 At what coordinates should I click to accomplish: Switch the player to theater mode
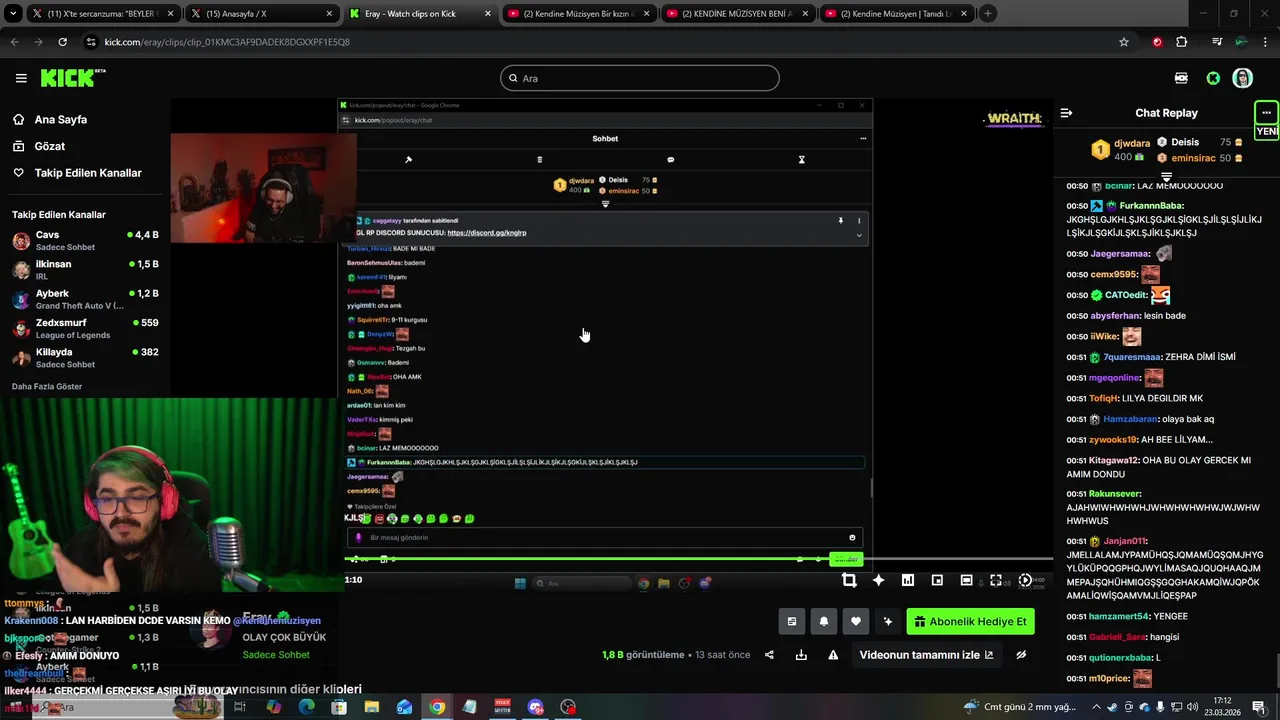click(966, 580)
